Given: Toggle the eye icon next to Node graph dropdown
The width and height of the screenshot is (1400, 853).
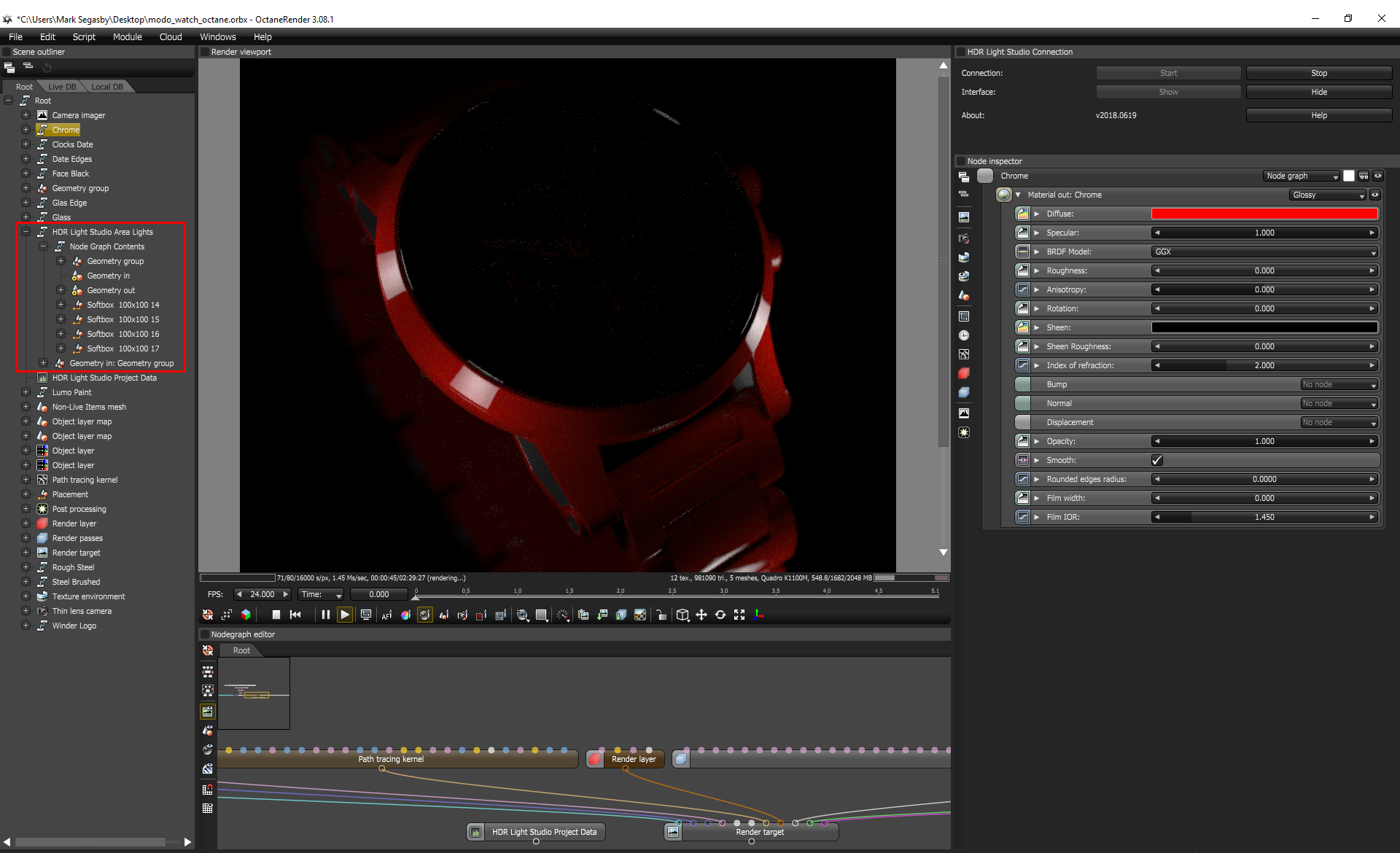Looking at the screenshot, I should [1378, 176].
